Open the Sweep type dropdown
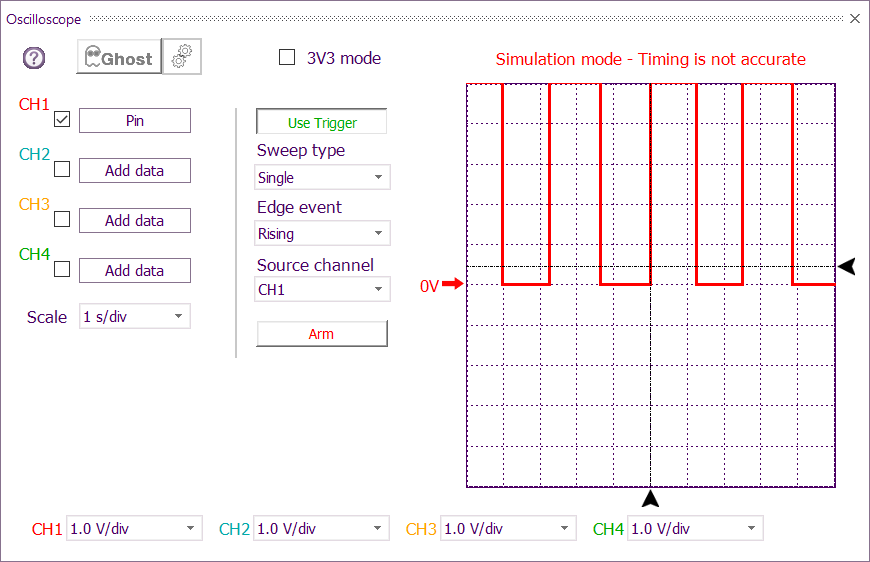The image size is (870, 562). (323, 178)
